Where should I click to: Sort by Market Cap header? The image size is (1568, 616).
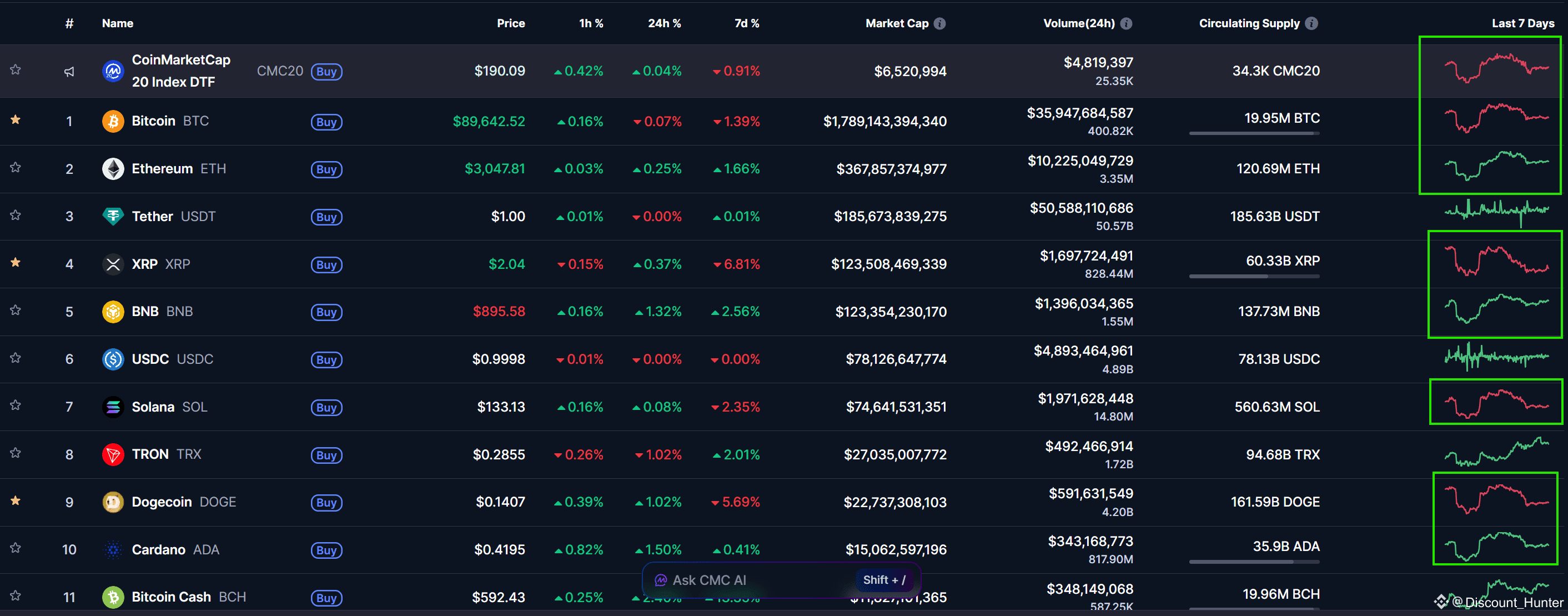(896, 24)
